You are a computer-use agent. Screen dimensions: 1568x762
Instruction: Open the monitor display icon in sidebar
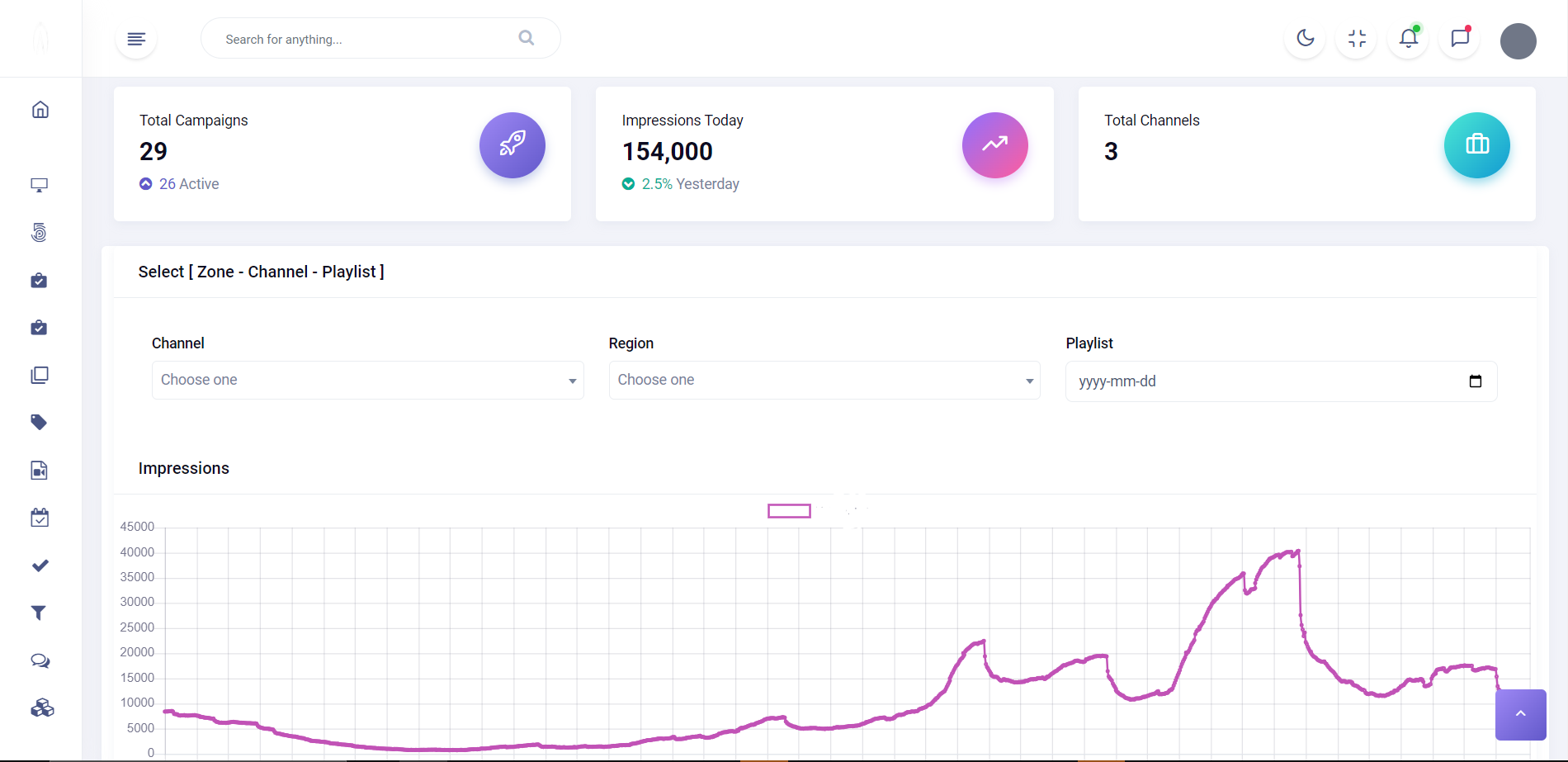coord(39,185)
